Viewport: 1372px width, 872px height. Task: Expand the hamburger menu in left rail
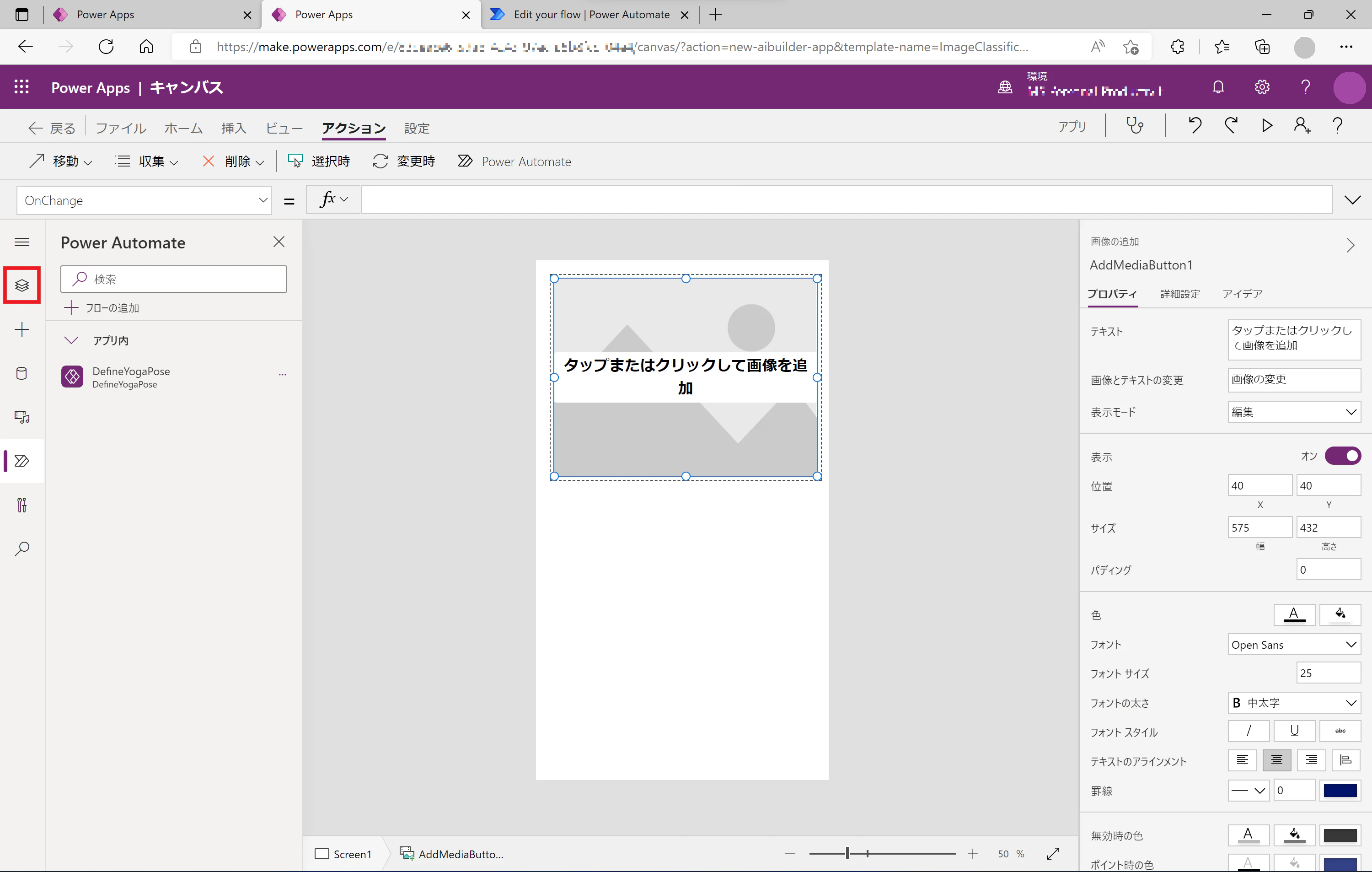(x=21, y=242)
